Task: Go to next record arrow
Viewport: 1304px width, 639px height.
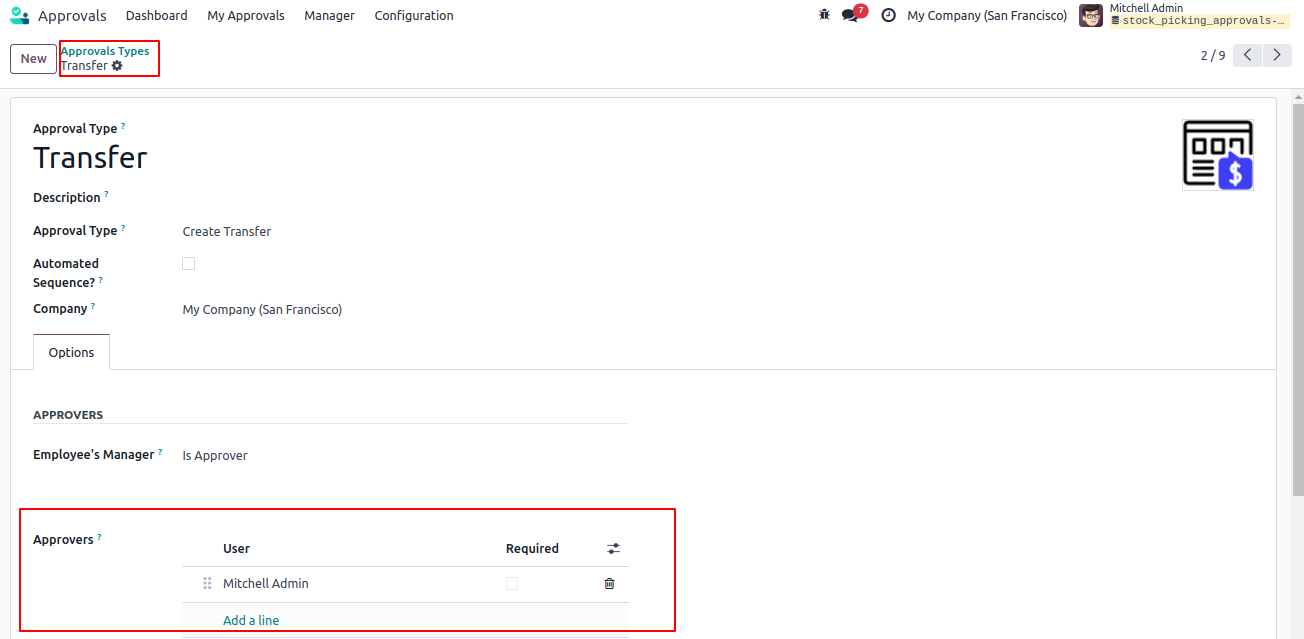Action: click(x=1277, y=56)
